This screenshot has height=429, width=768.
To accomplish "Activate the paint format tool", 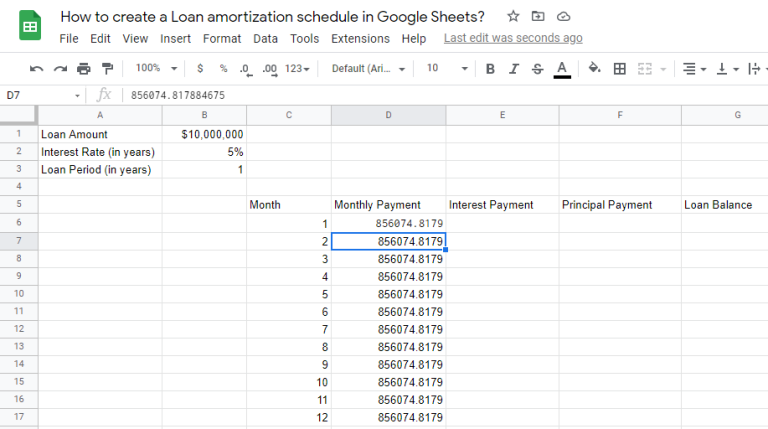I will point(107,69).
